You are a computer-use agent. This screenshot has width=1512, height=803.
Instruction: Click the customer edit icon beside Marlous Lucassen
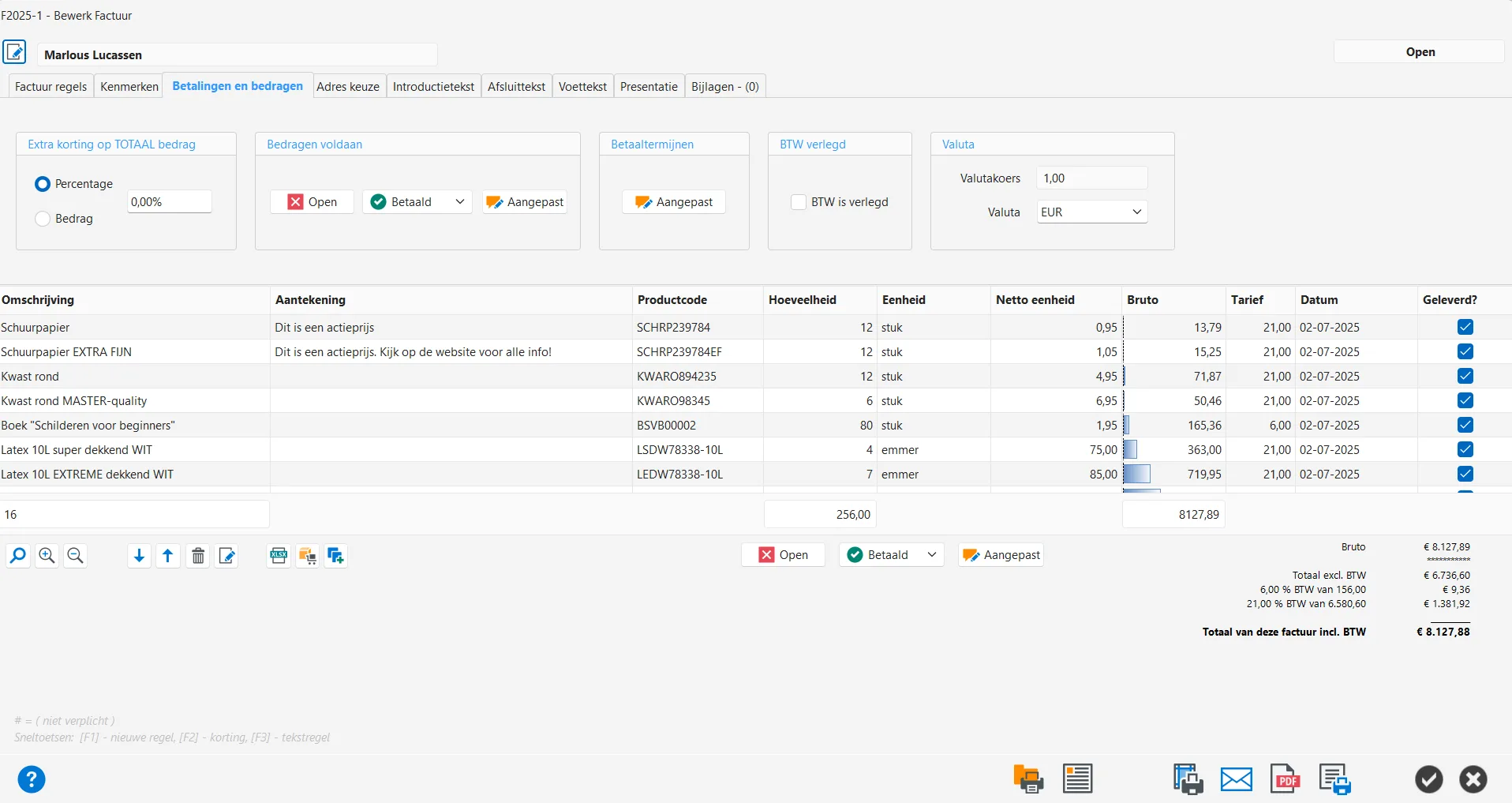(x=14, y=52)
